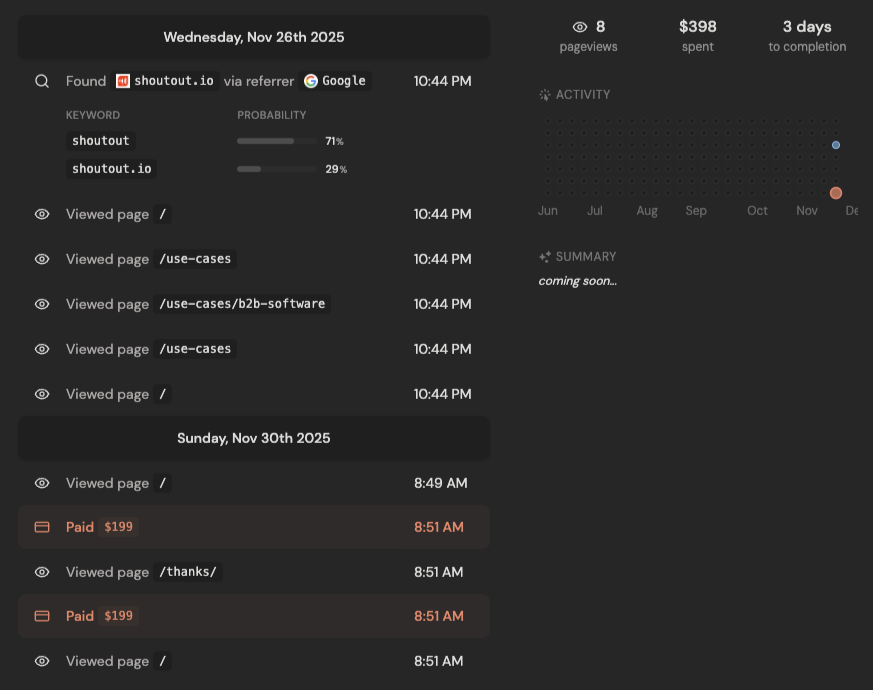The image size is (873, 690).
Task: Open the shoutout.io site chip in Found row
Action: 166,81
